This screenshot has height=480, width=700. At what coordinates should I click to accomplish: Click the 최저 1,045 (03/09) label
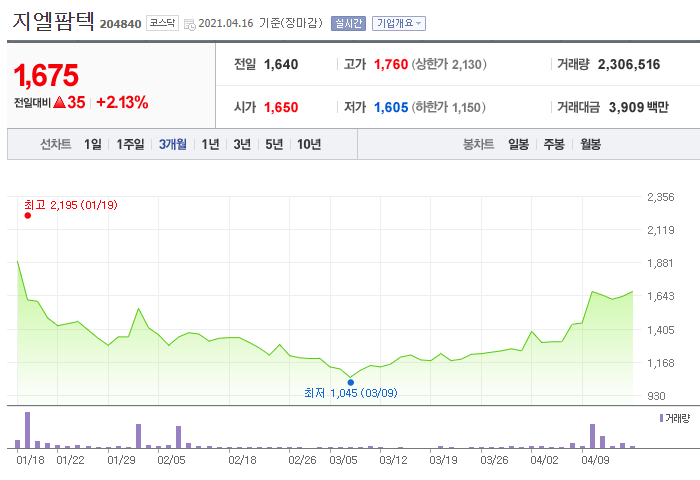tap(350, 393)
